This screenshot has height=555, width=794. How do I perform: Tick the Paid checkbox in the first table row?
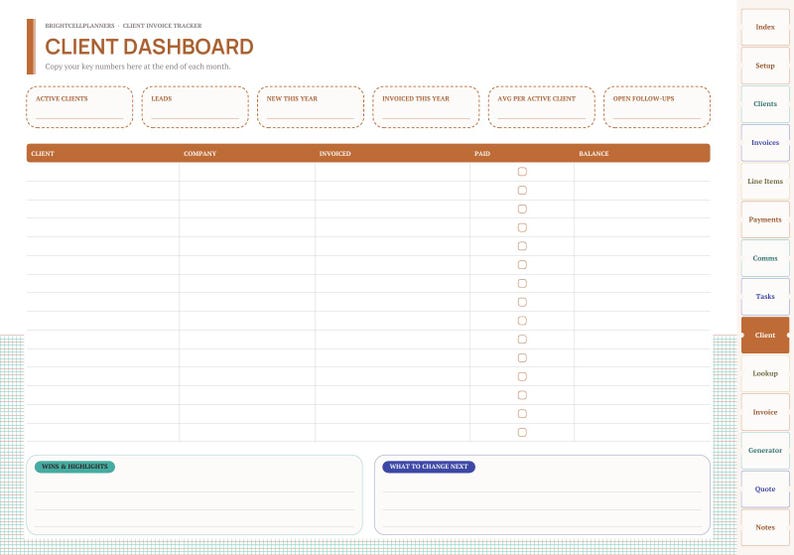522,172
